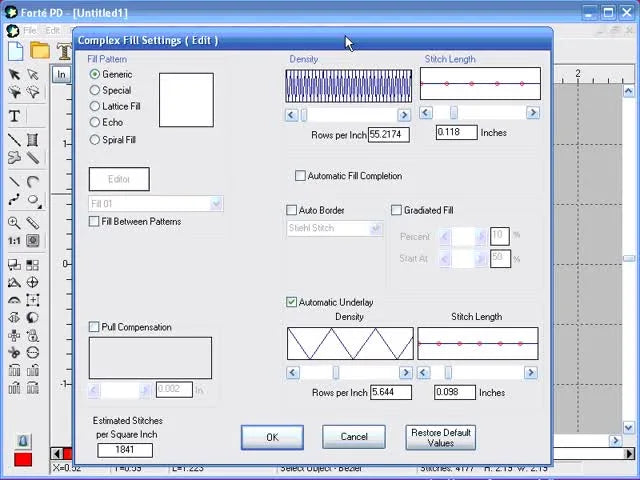Select the Lattice Fill radio button
The height and width of the screenshot is (480, 640).
pos(96,106)
